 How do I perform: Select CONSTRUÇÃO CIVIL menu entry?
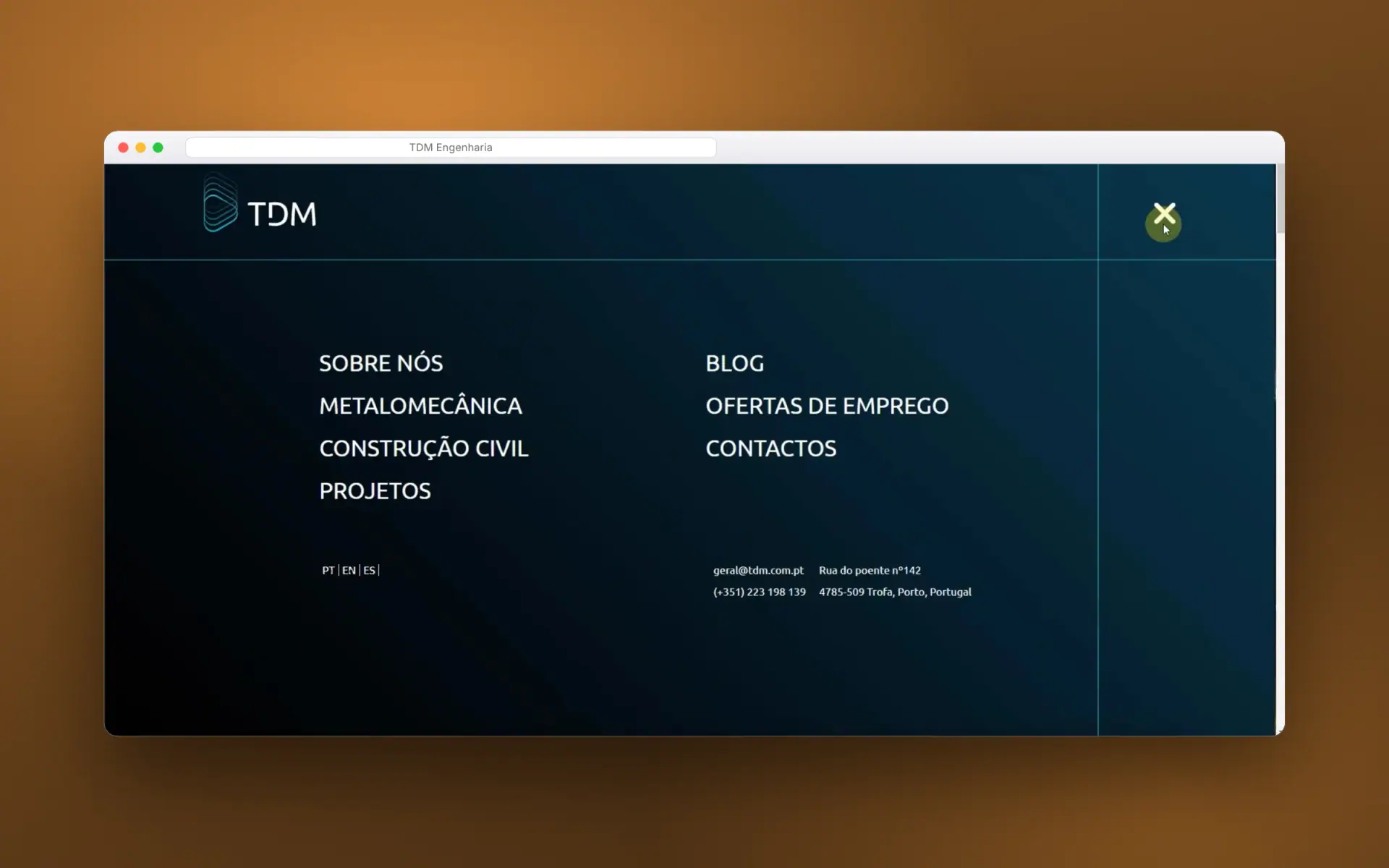point(424,448)
